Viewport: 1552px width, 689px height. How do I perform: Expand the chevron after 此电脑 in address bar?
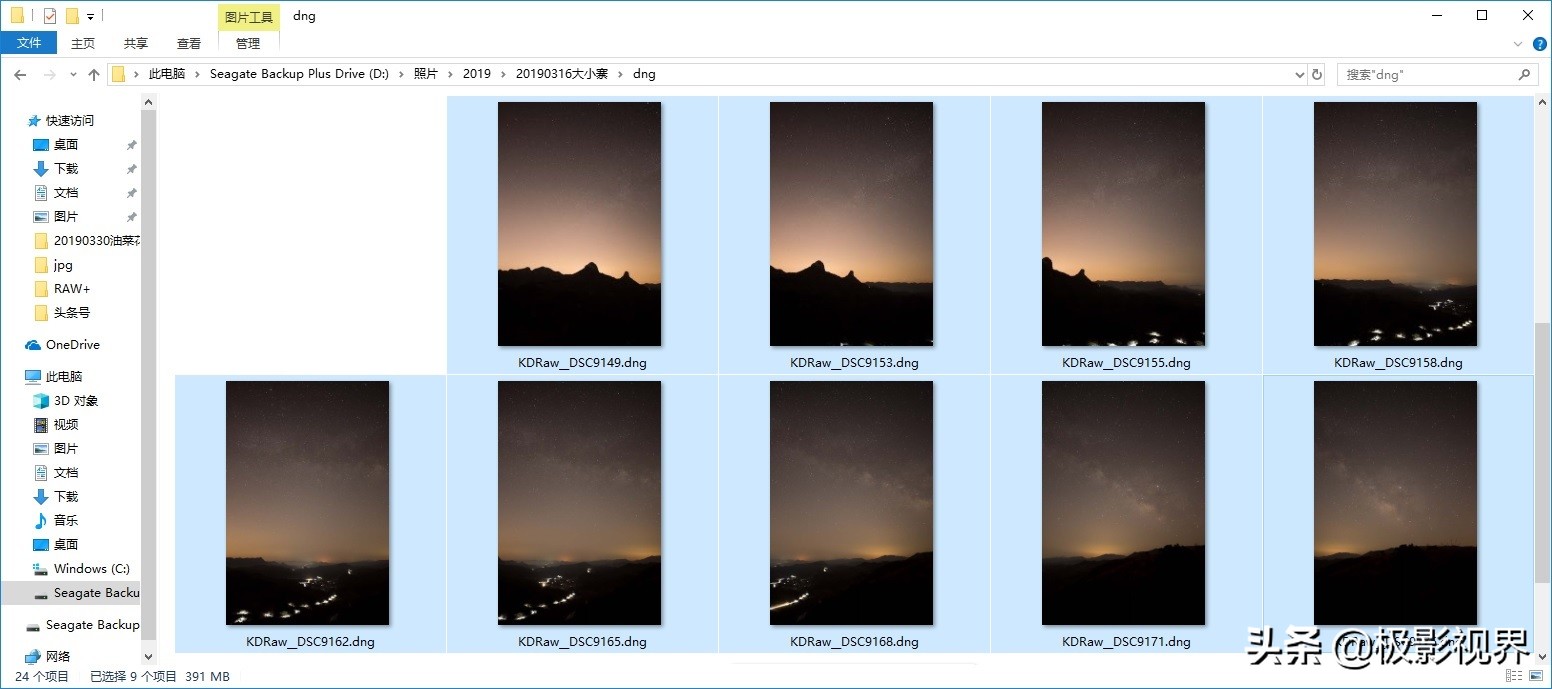(198, 74)
